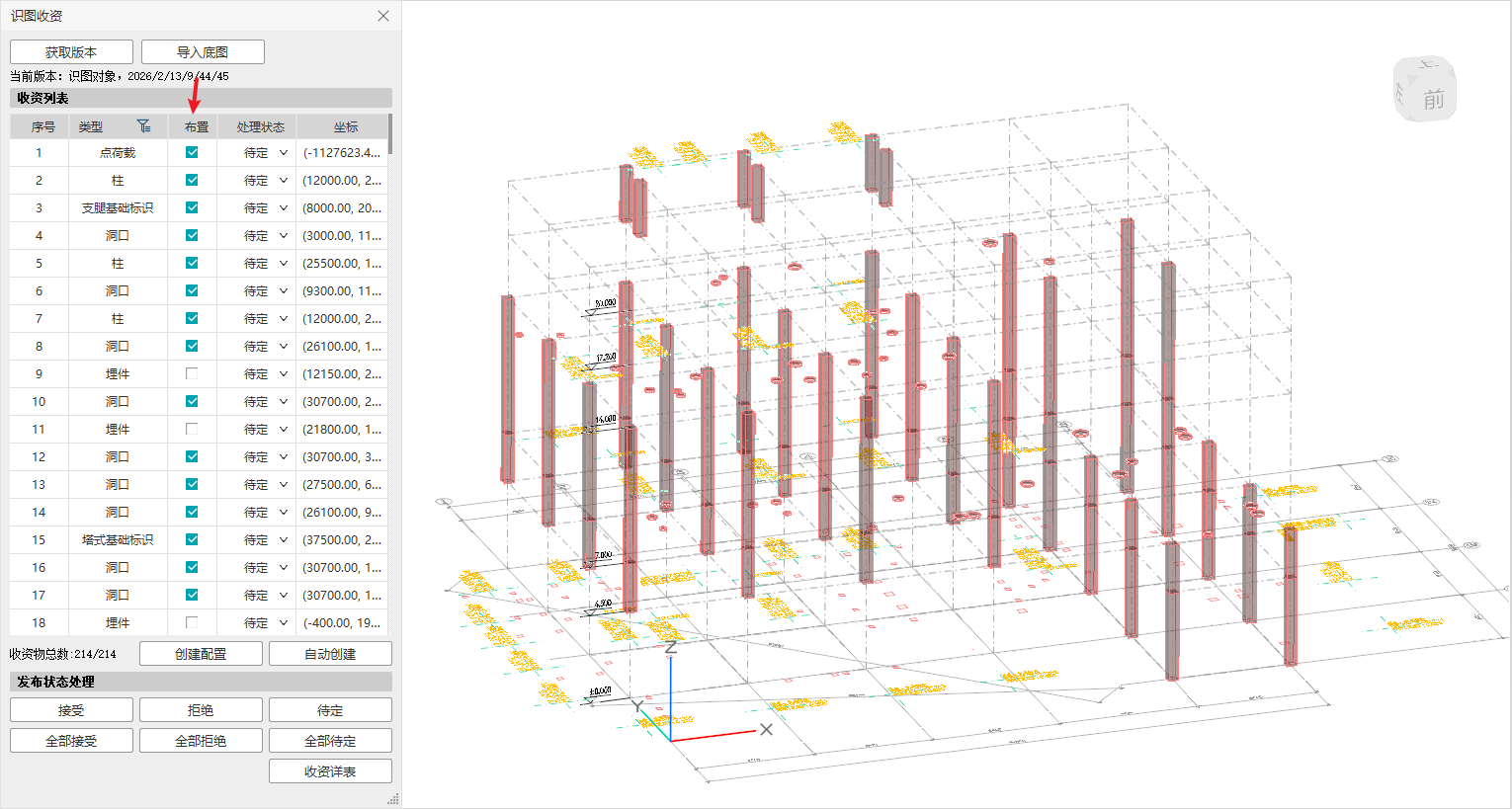1512x809 pixels.
Task: Click the resize grip at the panel's bottom corner
Action: [x=392, y=799]
